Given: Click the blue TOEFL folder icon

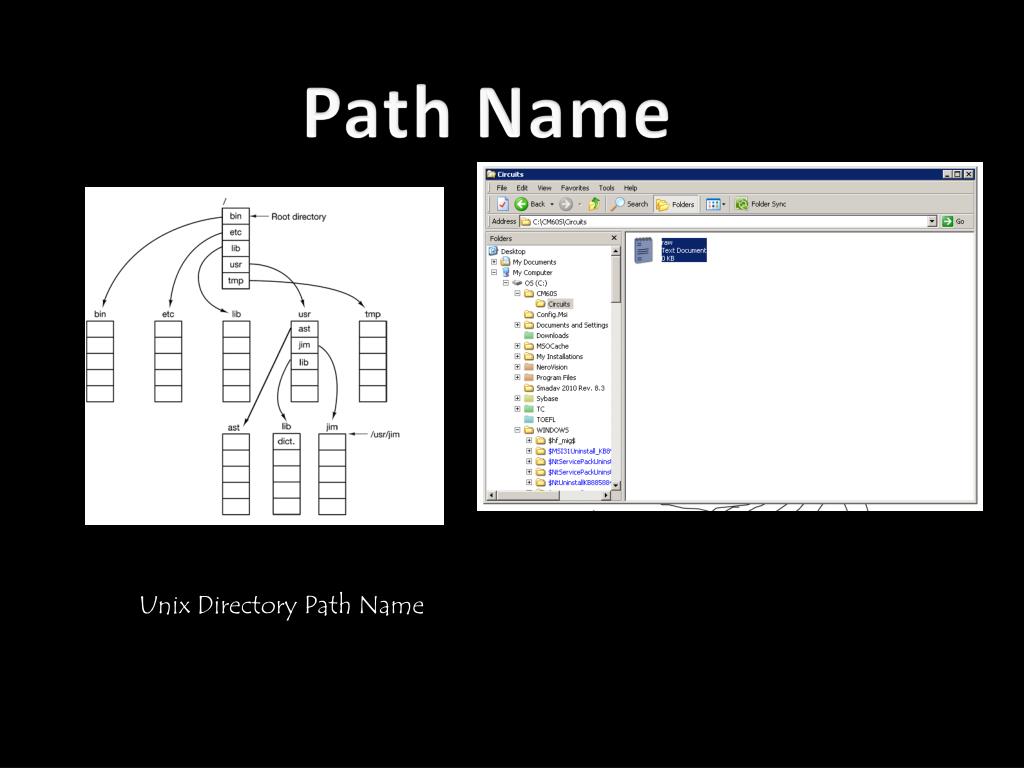Looking at the screenshot, I should [529, 419].
